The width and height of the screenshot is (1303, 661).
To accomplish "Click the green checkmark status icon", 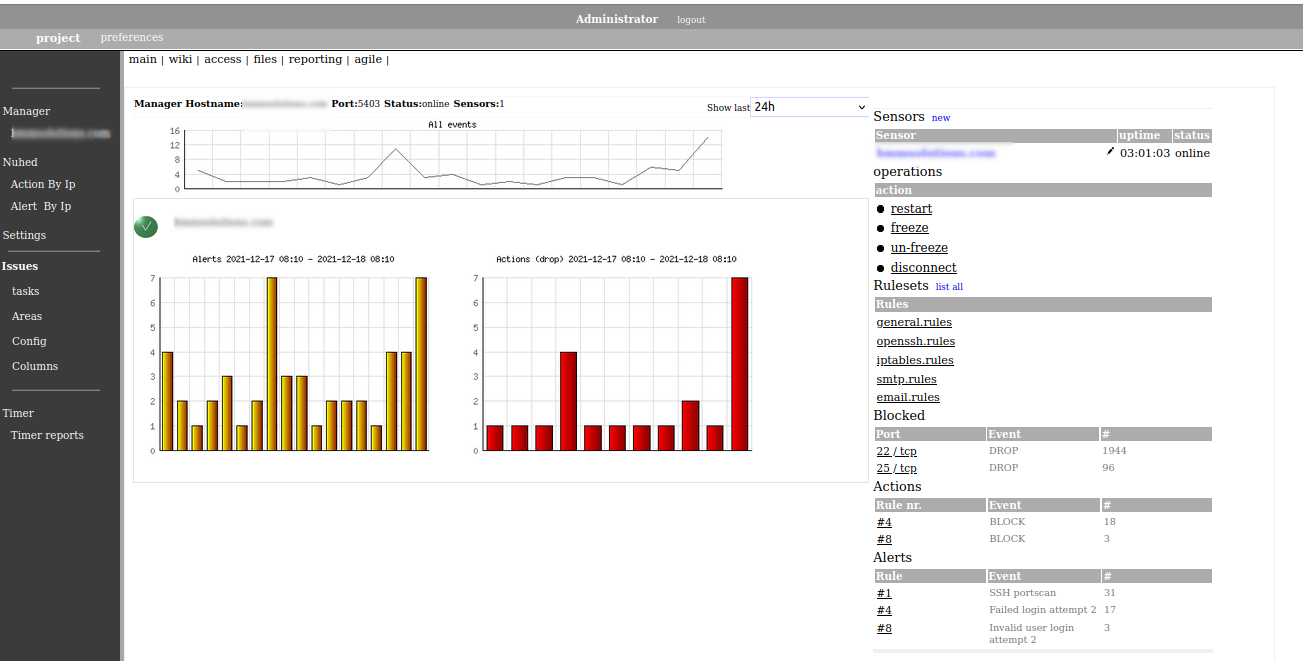I will pyautogui.click(x=146, y=227).
